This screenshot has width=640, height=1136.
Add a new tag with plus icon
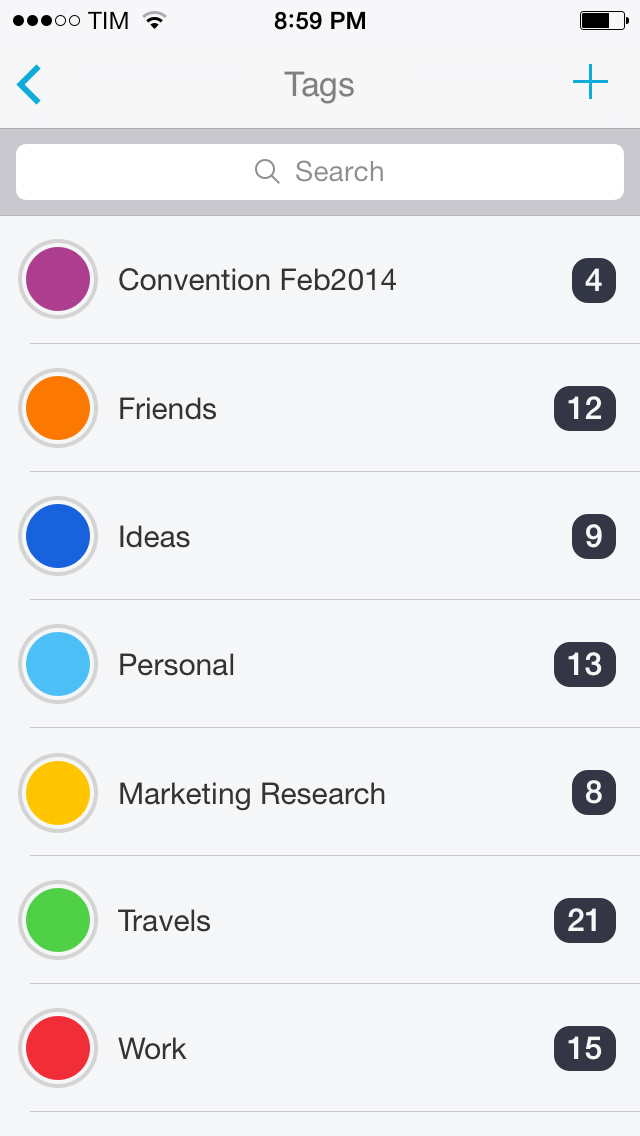click(590, 83)
